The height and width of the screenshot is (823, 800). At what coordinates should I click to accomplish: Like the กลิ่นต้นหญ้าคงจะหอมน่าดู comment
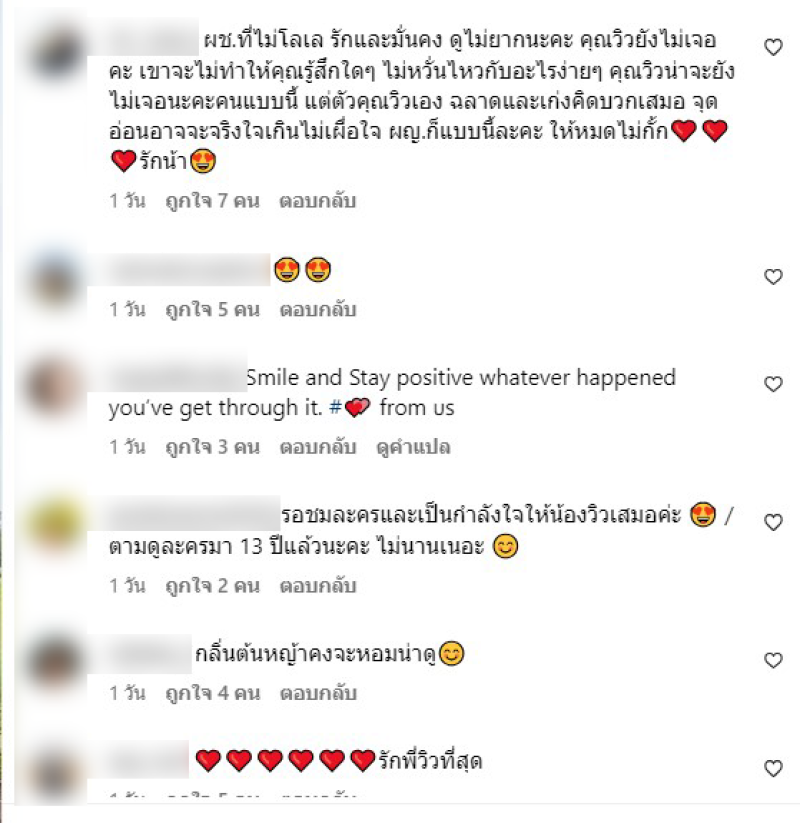tap(773, 660)
